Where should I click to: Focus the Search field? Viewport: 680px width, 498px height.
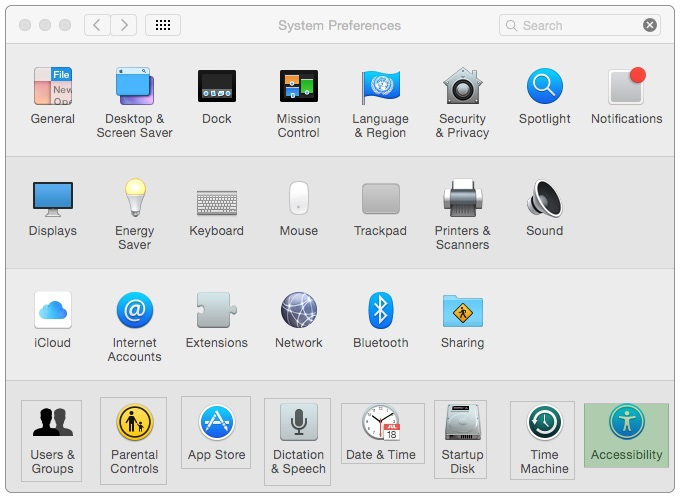coord(580,25)
